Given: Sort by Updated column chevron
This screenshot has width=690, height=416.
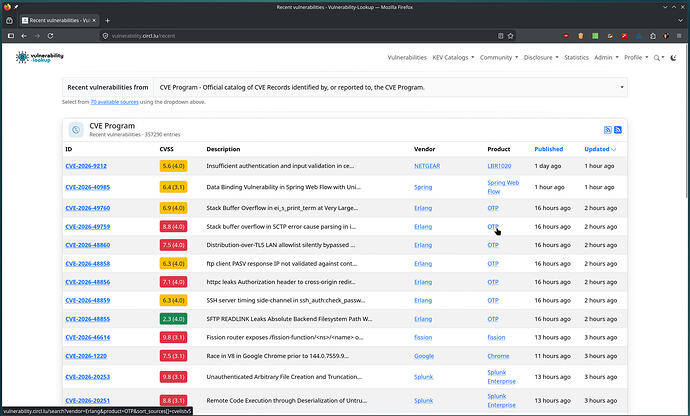Looking at the screenshot, I should click(x=614, y=150).
